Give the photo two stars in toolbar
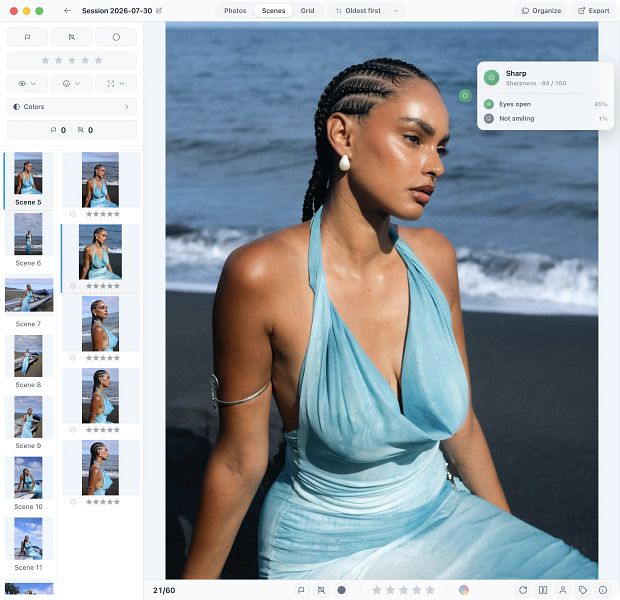Screen dimensions: 620x600 click(390, 590)
